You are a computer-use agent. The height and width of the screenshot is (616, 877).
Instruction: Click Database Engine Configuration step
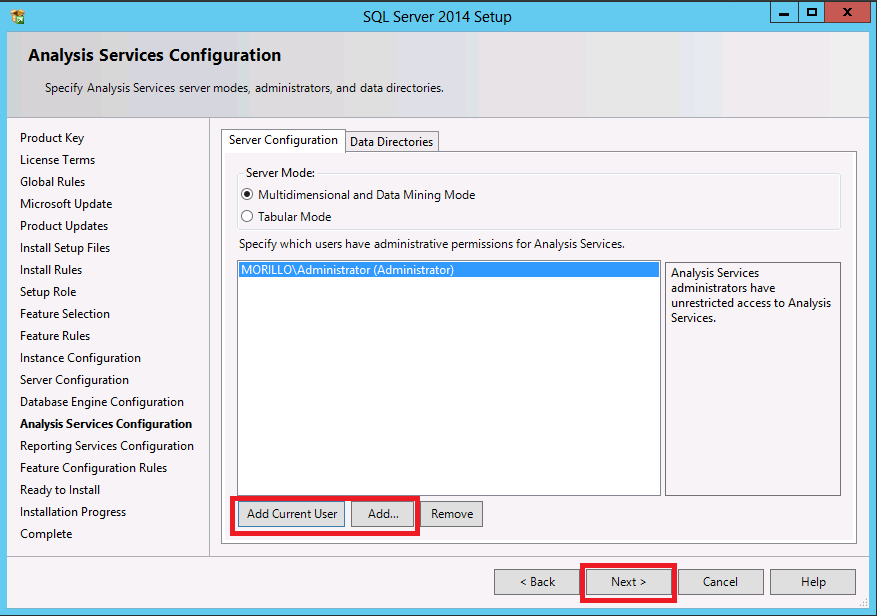point(102,402)
